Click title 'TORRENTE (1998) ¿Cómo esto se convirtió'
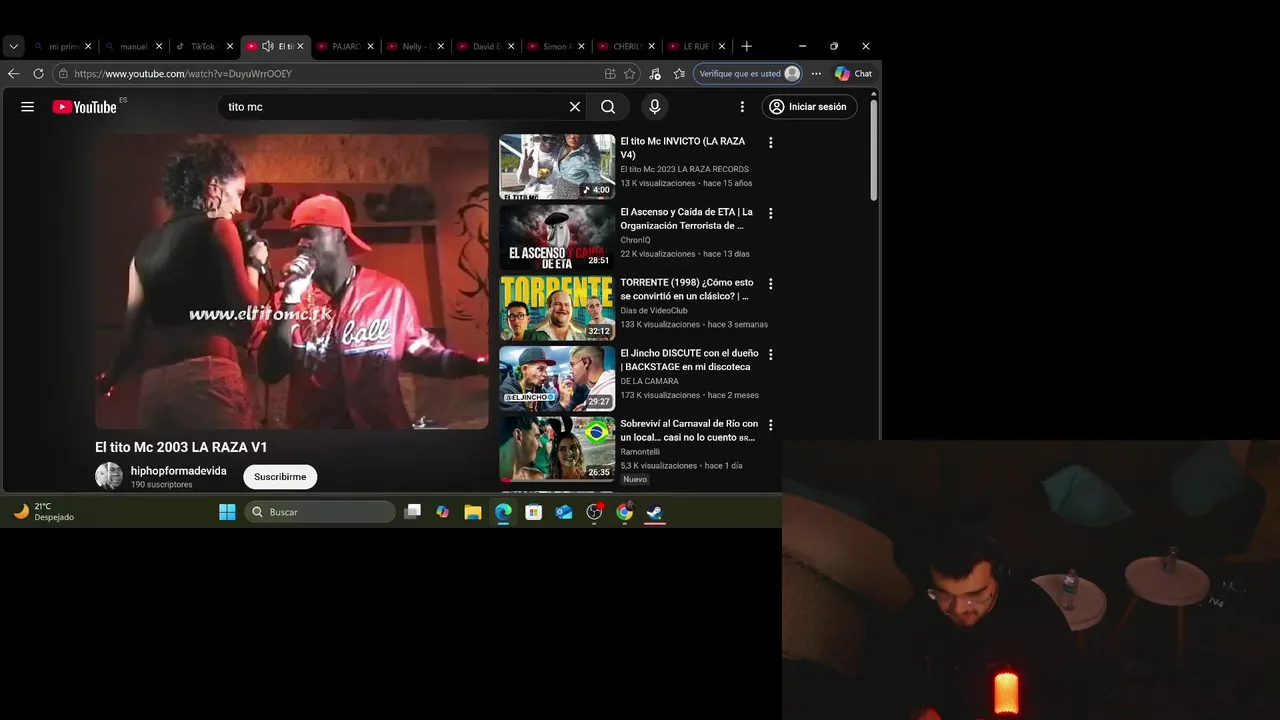Viewport: 1280px width, 720px height. tap(687, 289)
